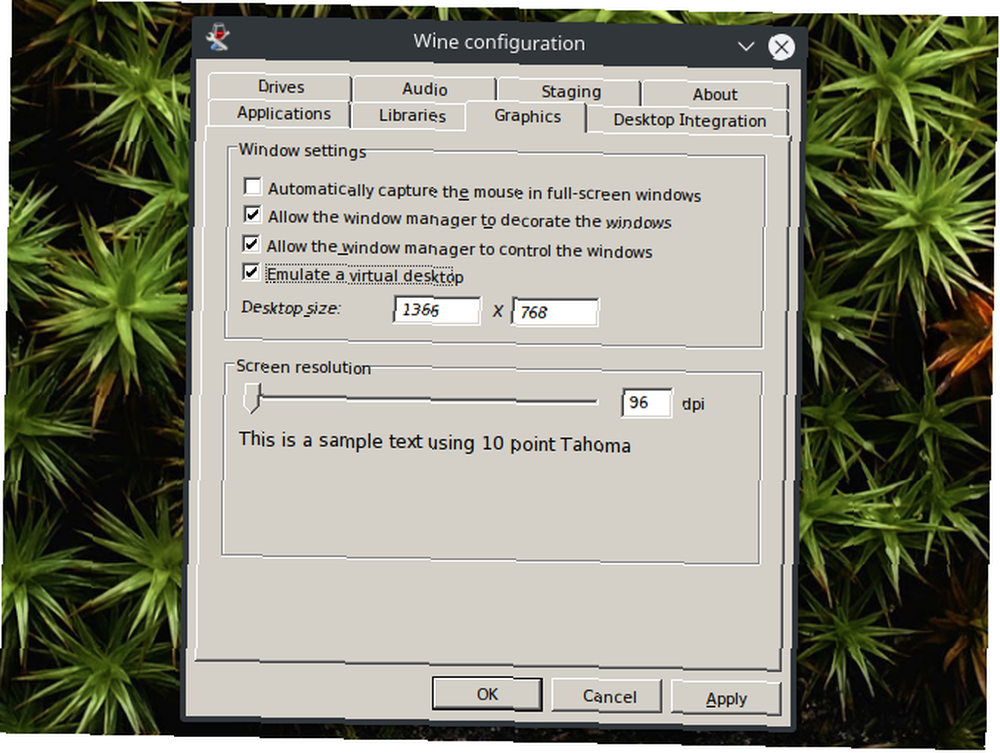
Task: Select the Graphics tab
Action: [527, 117]
